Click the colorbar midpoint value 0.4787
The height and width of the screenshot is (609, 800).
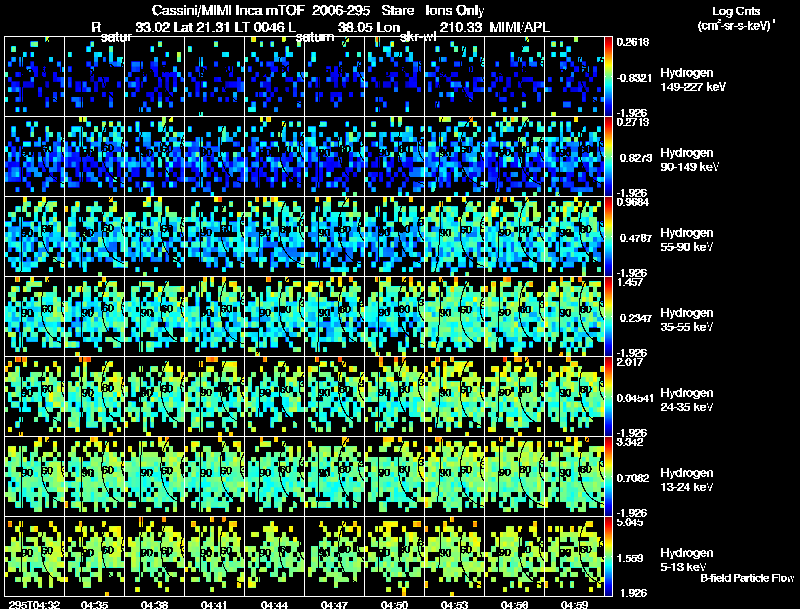634,238
